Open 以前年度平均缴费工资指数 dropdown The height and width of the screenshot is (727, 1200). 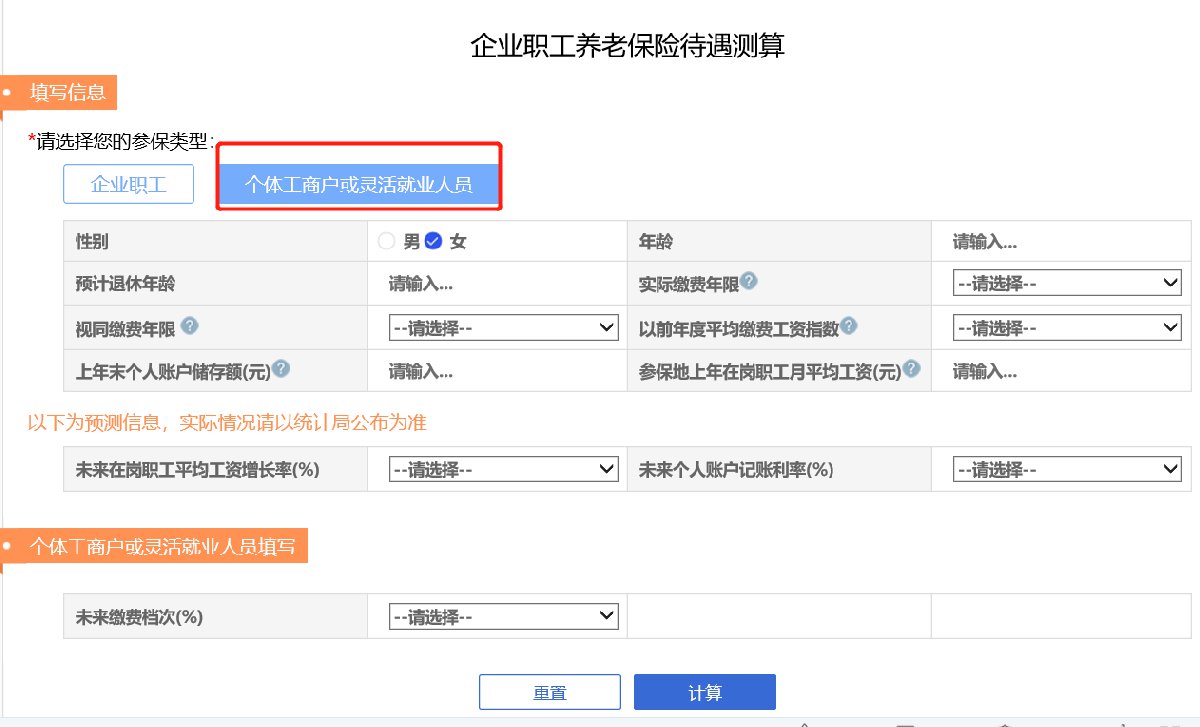pyautogui.click(x=1067, y=327)
